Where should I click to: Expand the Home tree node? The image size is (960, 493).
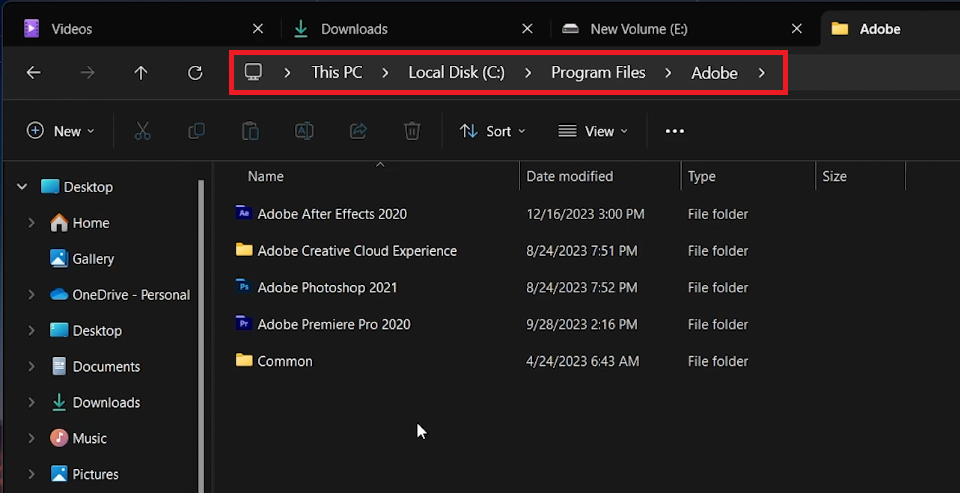coord(31,223)
